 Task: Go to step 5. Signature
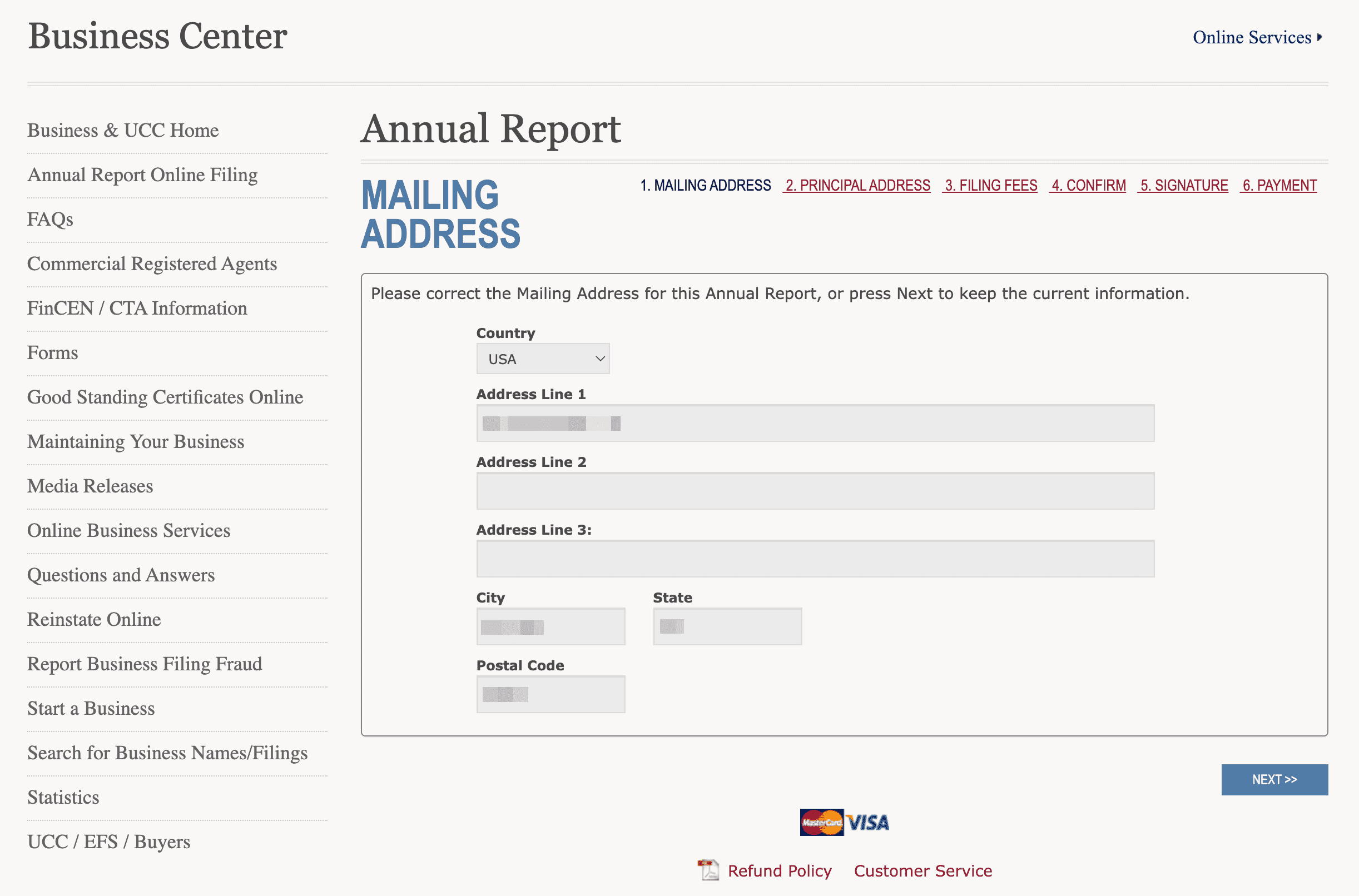point(1183,185)
